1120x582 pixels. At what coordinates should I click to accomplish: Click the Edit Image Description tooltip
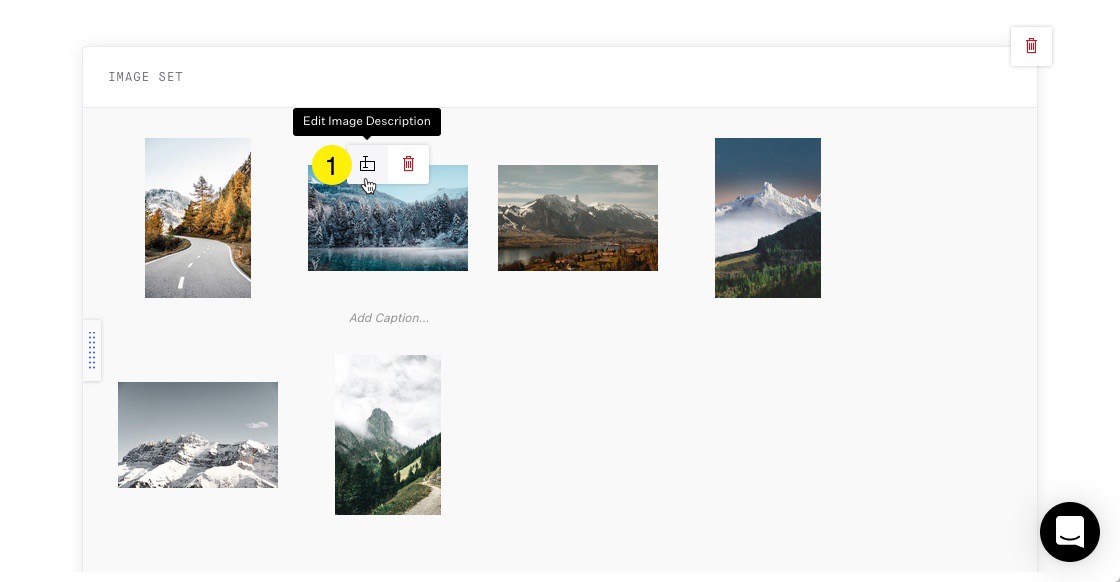(x=367, y=121)
